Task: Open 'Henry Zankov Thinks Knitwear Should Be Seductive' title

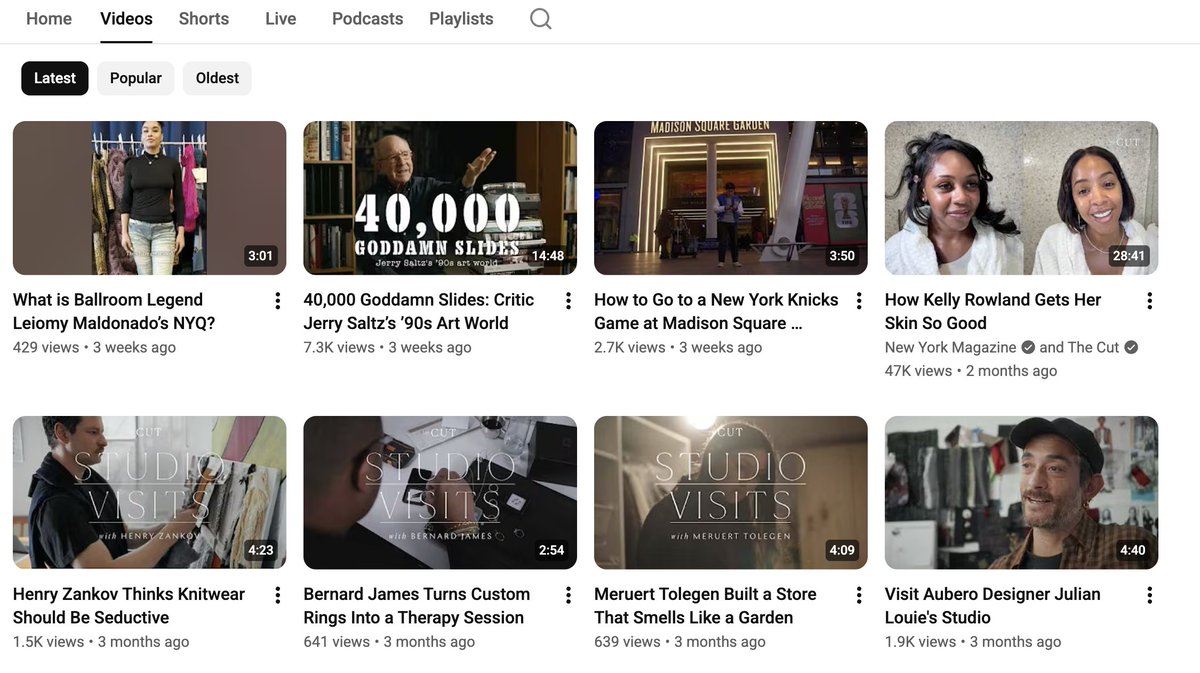Action: pos(129,605)
